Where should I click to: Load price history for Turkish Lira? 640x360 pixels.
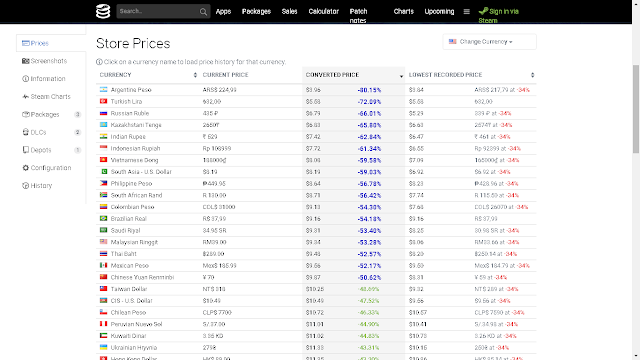point(127,102)
